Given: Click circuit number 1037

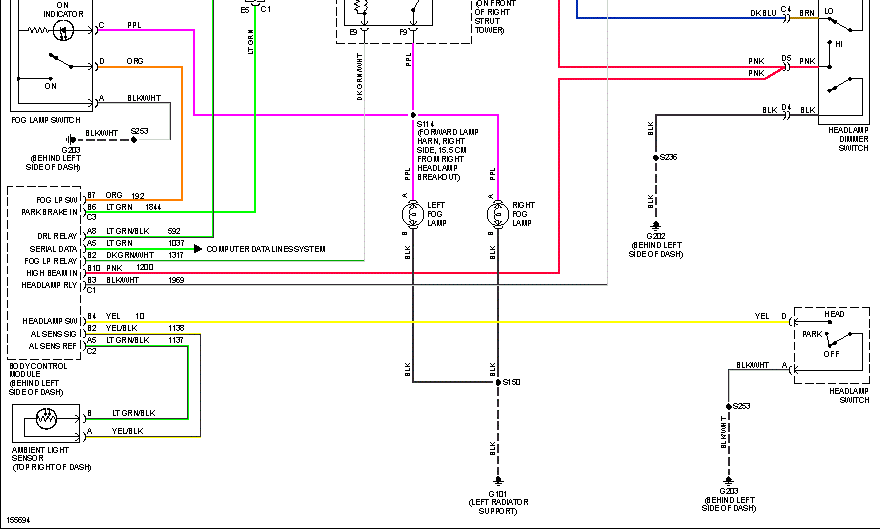Looking at the screenshot, I should (176, 243).
